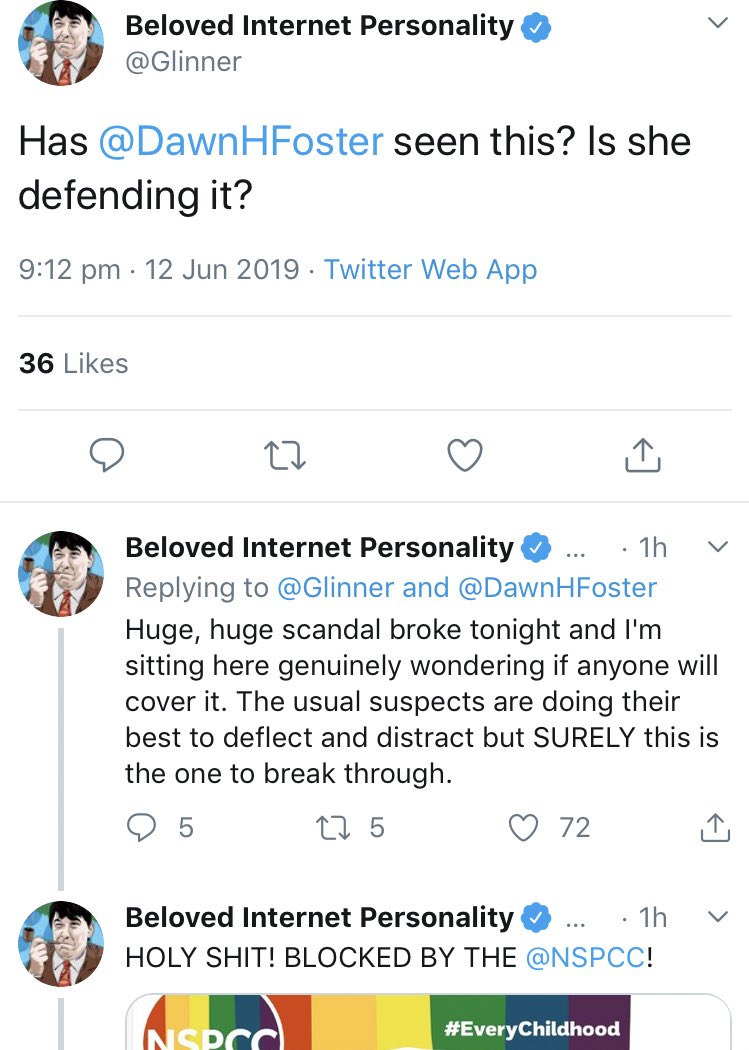This screenshot has height=1050, width=749.
Task: Share the main tweet
Action: [x=642, y=455]
